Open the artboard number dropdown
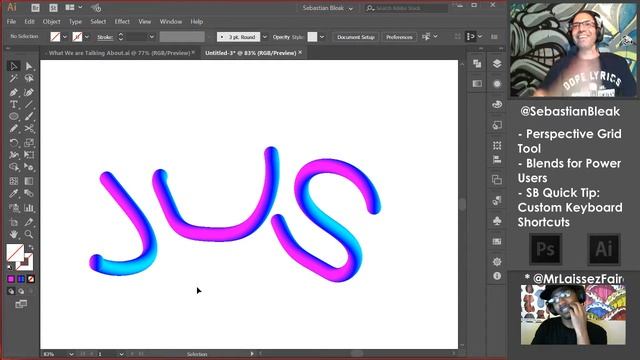640x360 pixels. tap(121, 354)
